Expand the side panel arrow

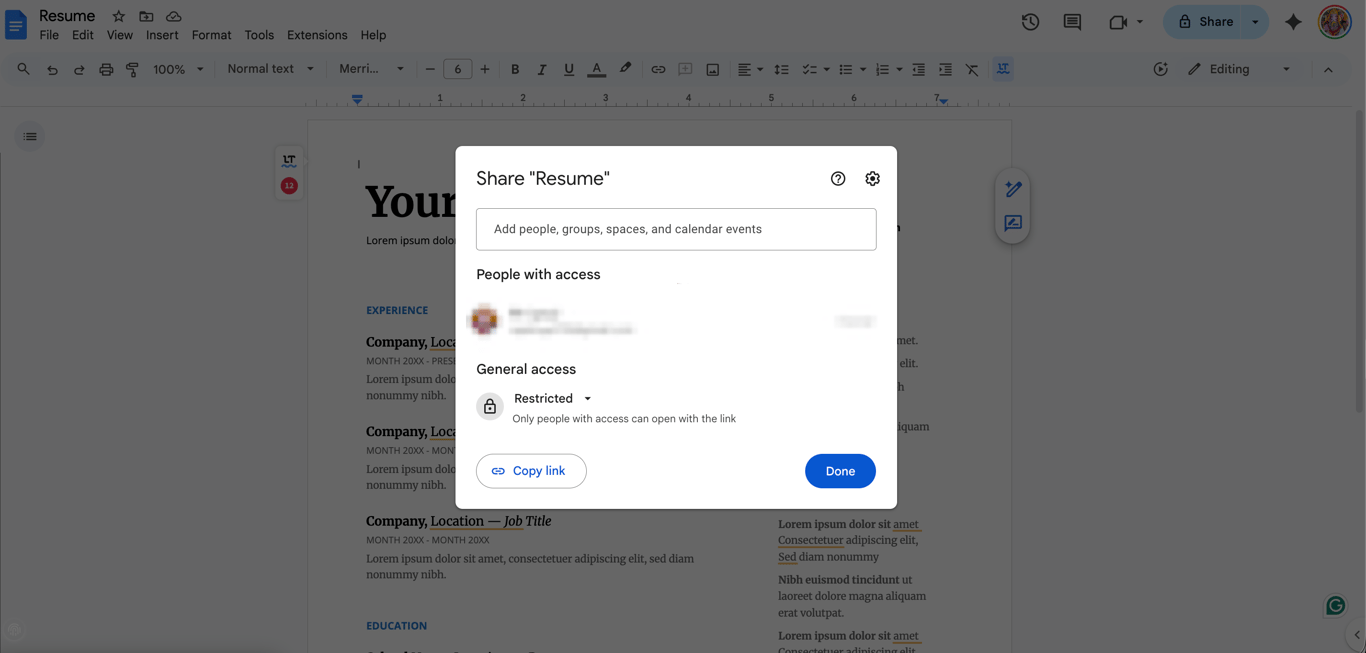point(1356,635)
